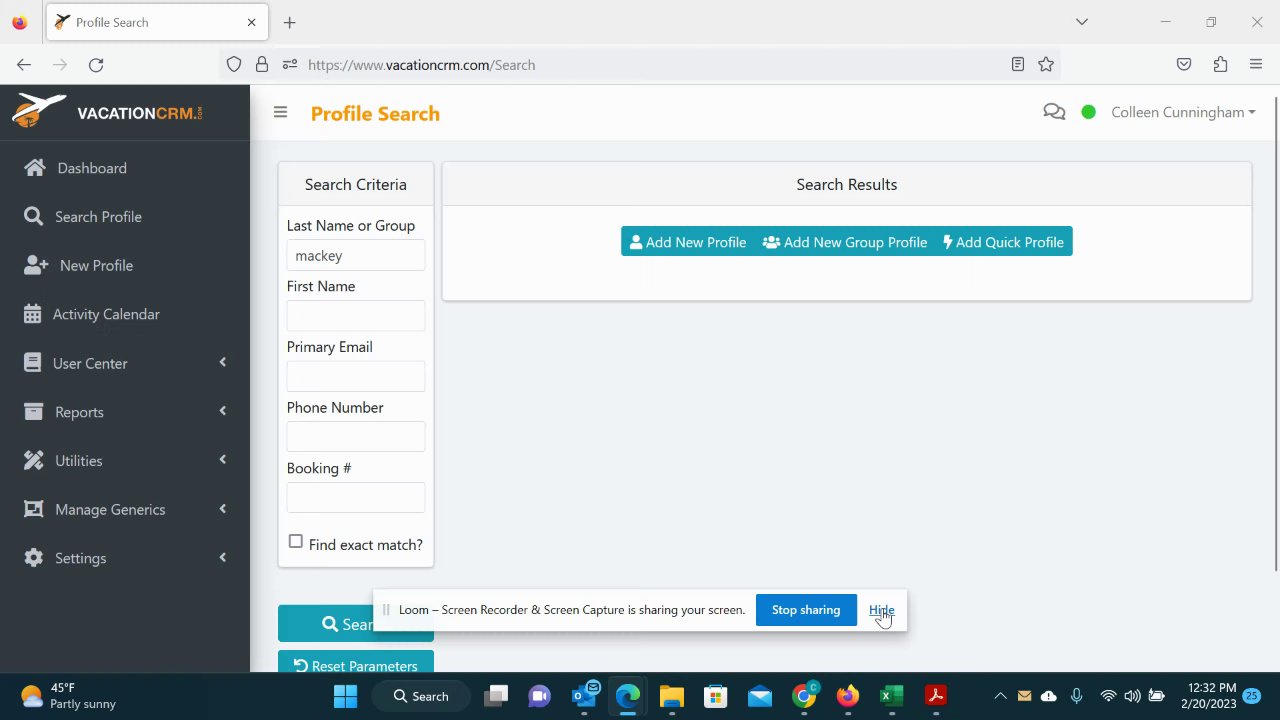Open File Explorer from the taskbar
This screenshot has height=720, width=1280.
[671, 696]
